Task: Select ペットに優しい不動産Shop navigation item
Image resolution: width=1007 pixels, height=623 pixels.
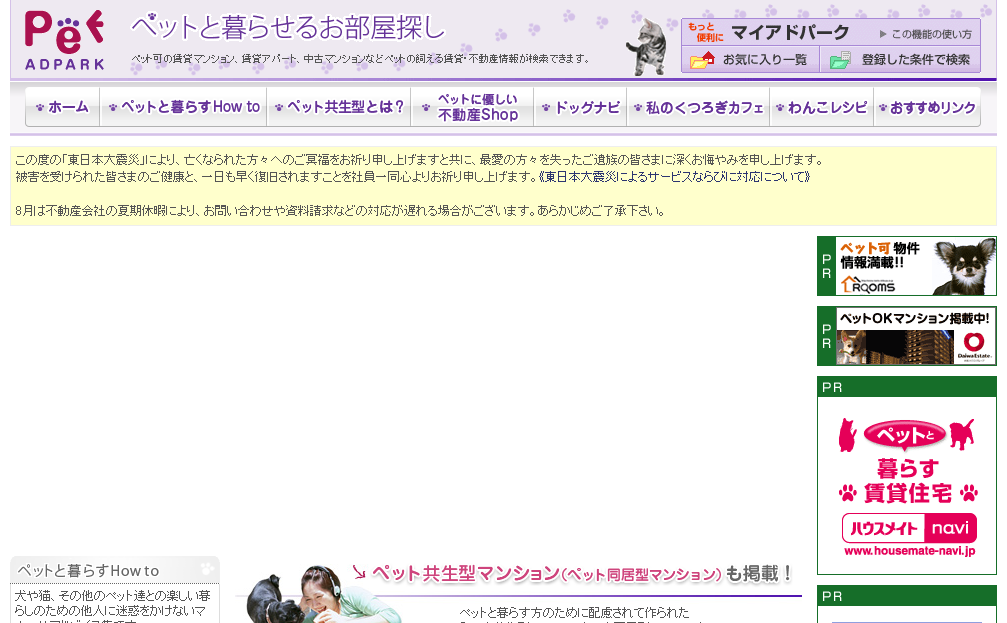Action: tap(472, 107)
